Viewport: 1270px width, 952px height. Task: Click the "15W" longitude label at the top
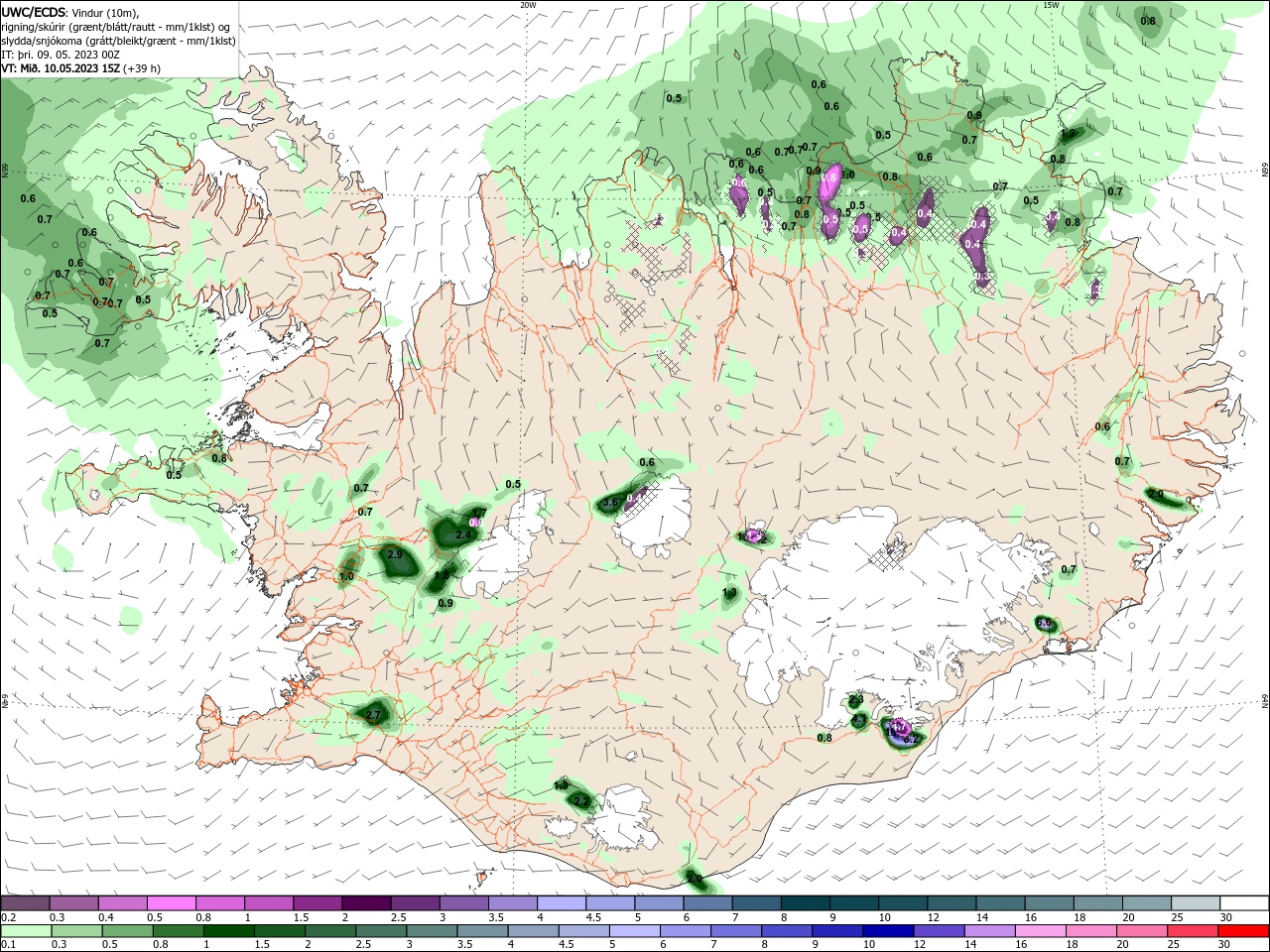click(x=1051, y=4)
